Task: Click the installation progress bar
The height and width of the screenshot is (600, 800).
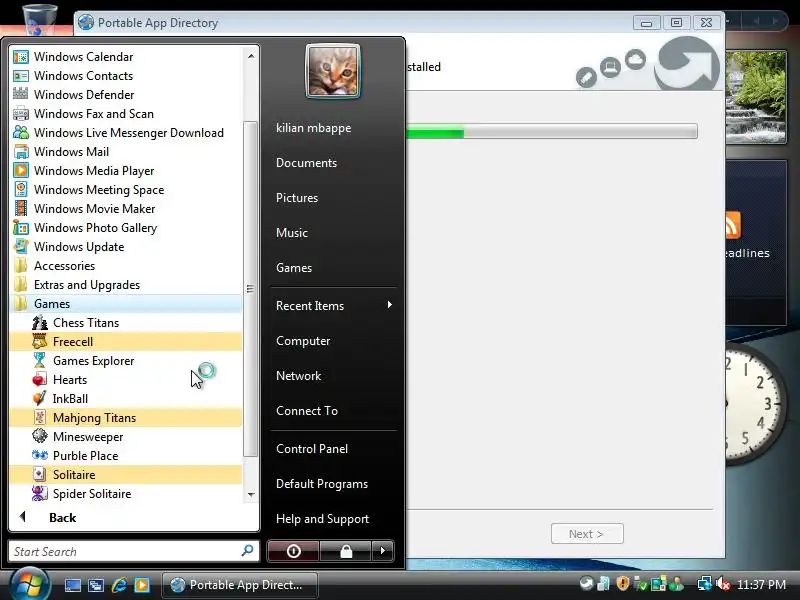Action: pos(552,132)
